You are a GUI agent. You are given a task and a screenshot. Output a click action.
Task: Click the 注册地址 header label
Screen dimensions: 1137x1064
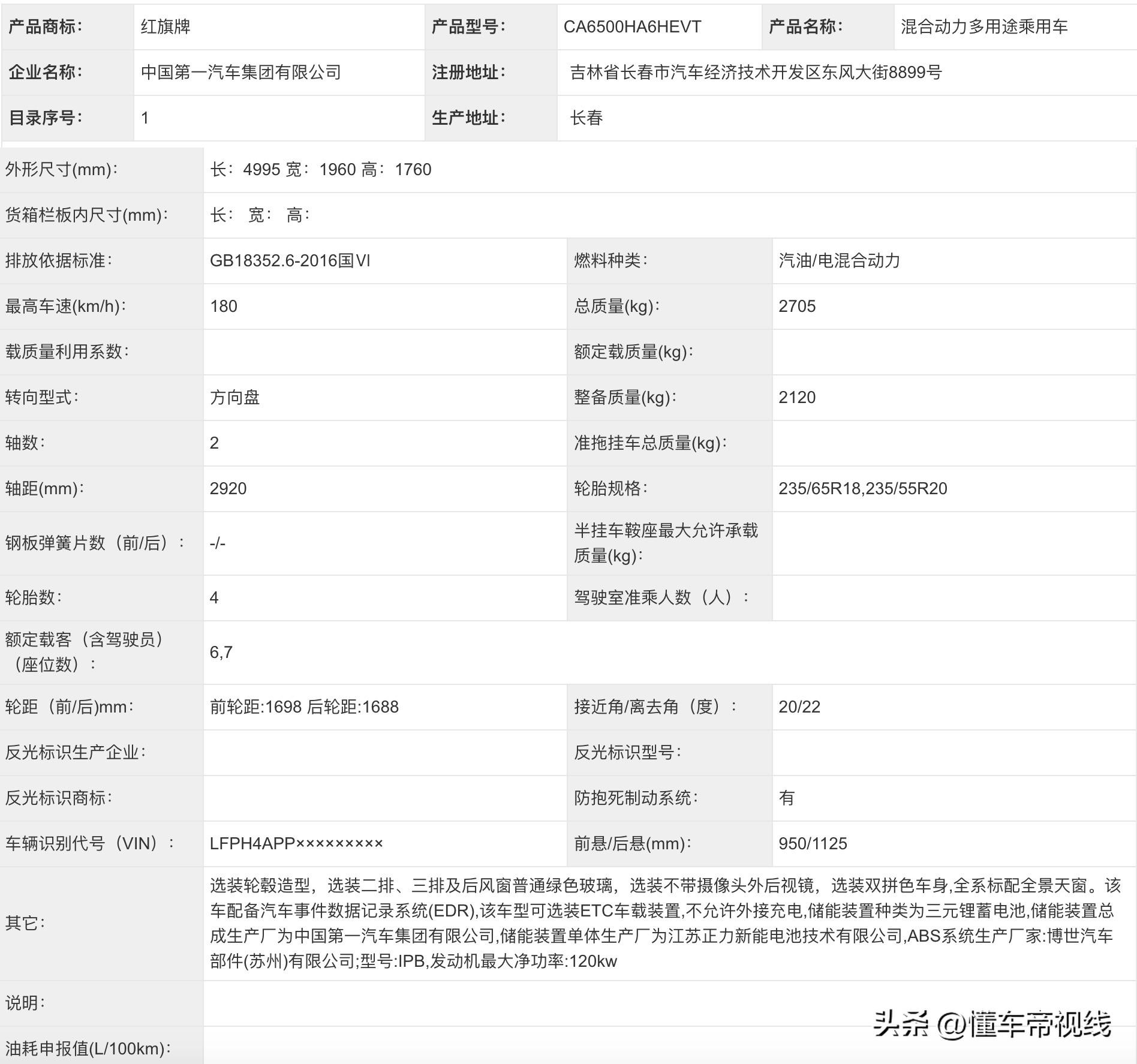(x=468, y=72)
